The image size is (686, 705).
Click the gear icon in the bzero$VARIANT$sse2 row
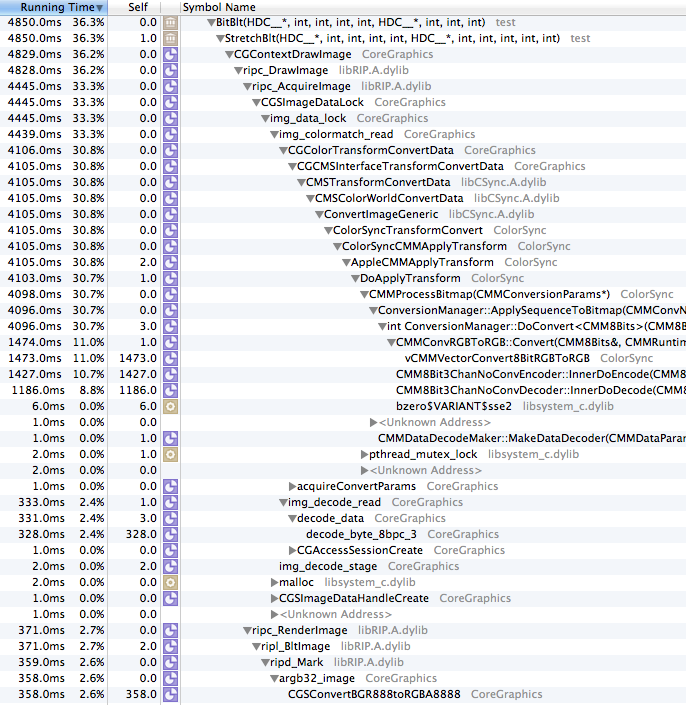point(170,406)
